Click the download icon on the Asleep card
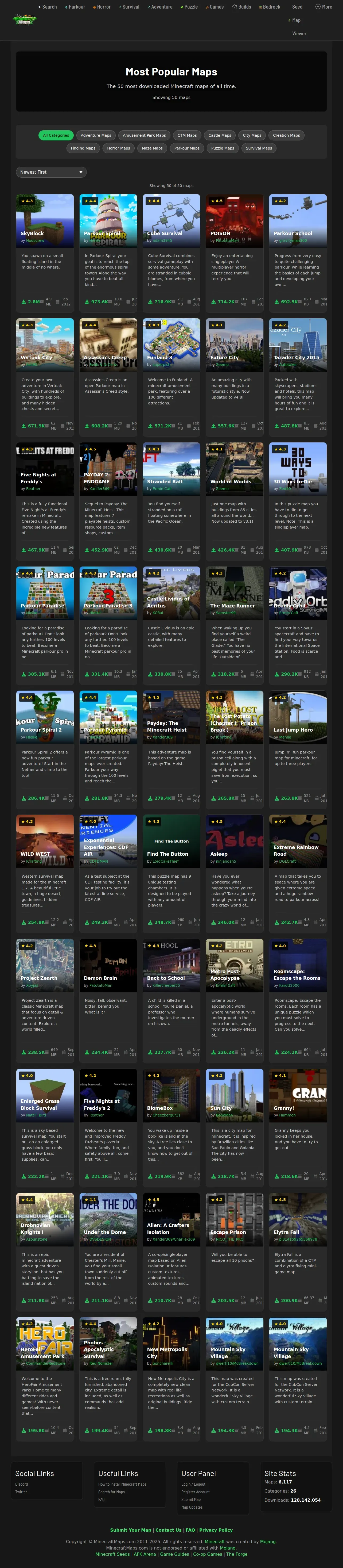The image size is (343, 1568). (x=213, y=922)
